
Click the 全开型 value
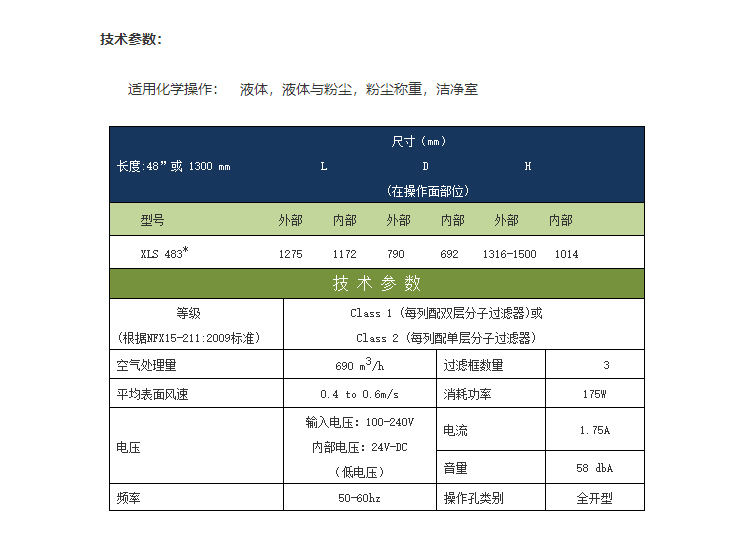(595, 498)
